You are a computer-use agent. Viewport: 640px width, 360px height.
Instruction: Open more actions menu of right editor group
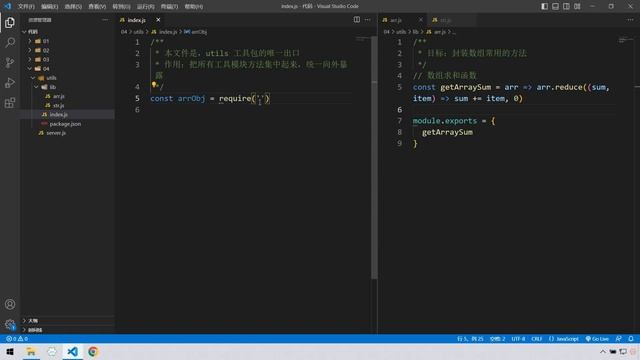pos(630,20)
